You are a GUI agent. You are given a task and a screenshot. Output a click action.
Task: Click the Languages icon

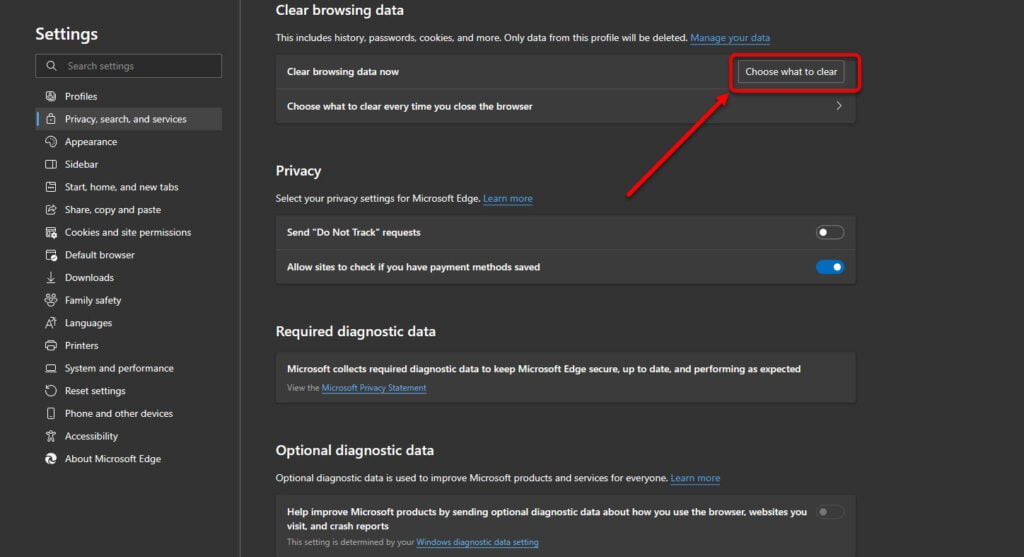pyautogui.click(x=51, y=323)
